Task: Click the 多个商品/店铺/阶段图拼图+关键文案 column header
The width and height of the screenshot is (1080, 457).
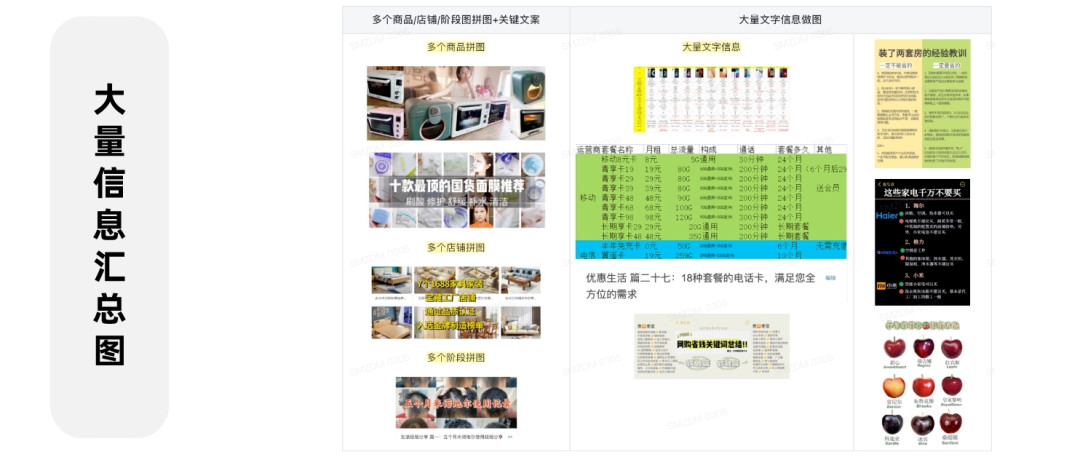Action: tap(456, 20)
